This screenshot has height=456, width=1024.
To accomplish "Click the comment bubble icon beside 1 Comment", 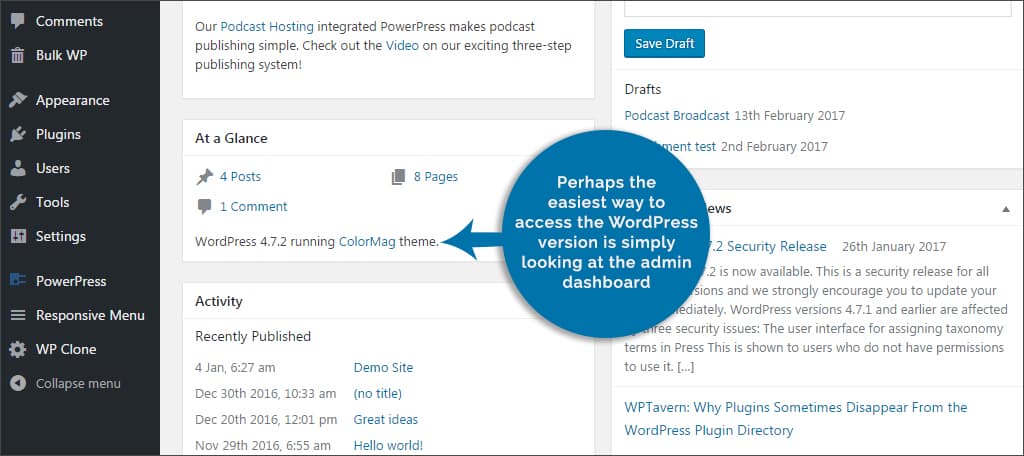I will (204, 207).
